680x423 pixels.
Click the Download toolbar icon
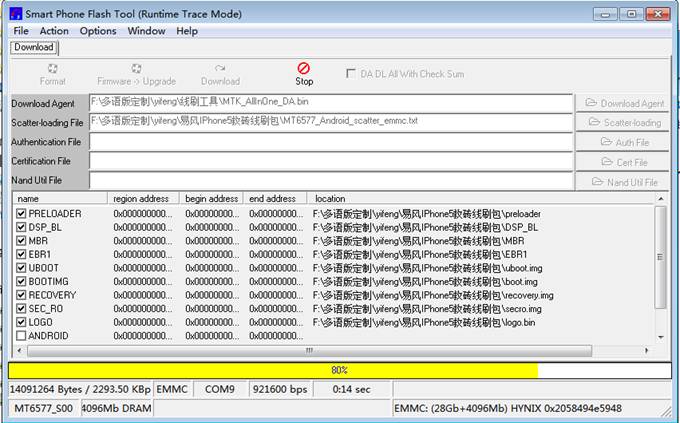pos(220,69)
